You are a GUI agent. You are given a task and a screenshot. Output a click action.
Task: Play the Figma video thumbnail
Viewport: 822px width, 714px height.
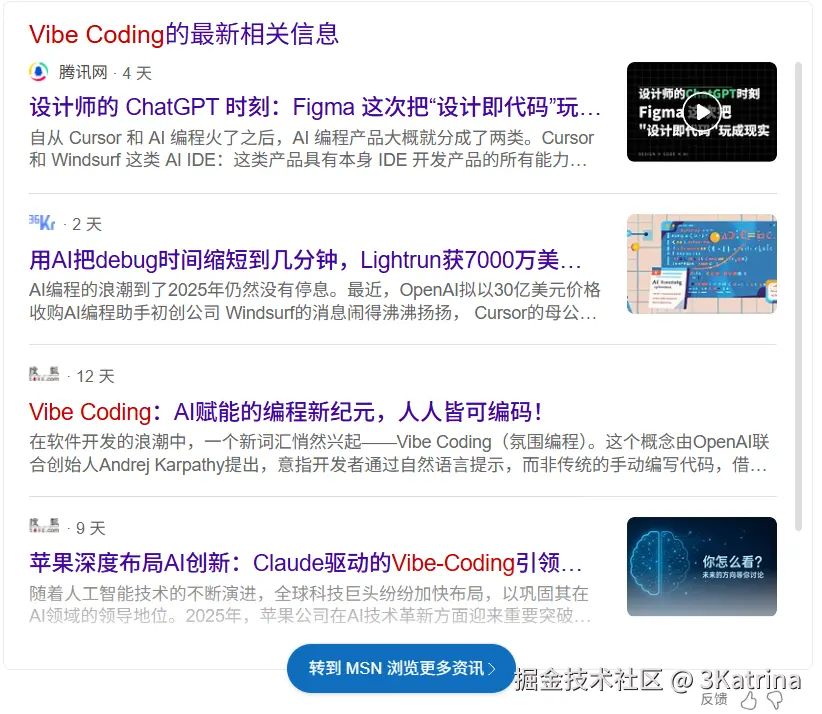click(x=701, y=112)
